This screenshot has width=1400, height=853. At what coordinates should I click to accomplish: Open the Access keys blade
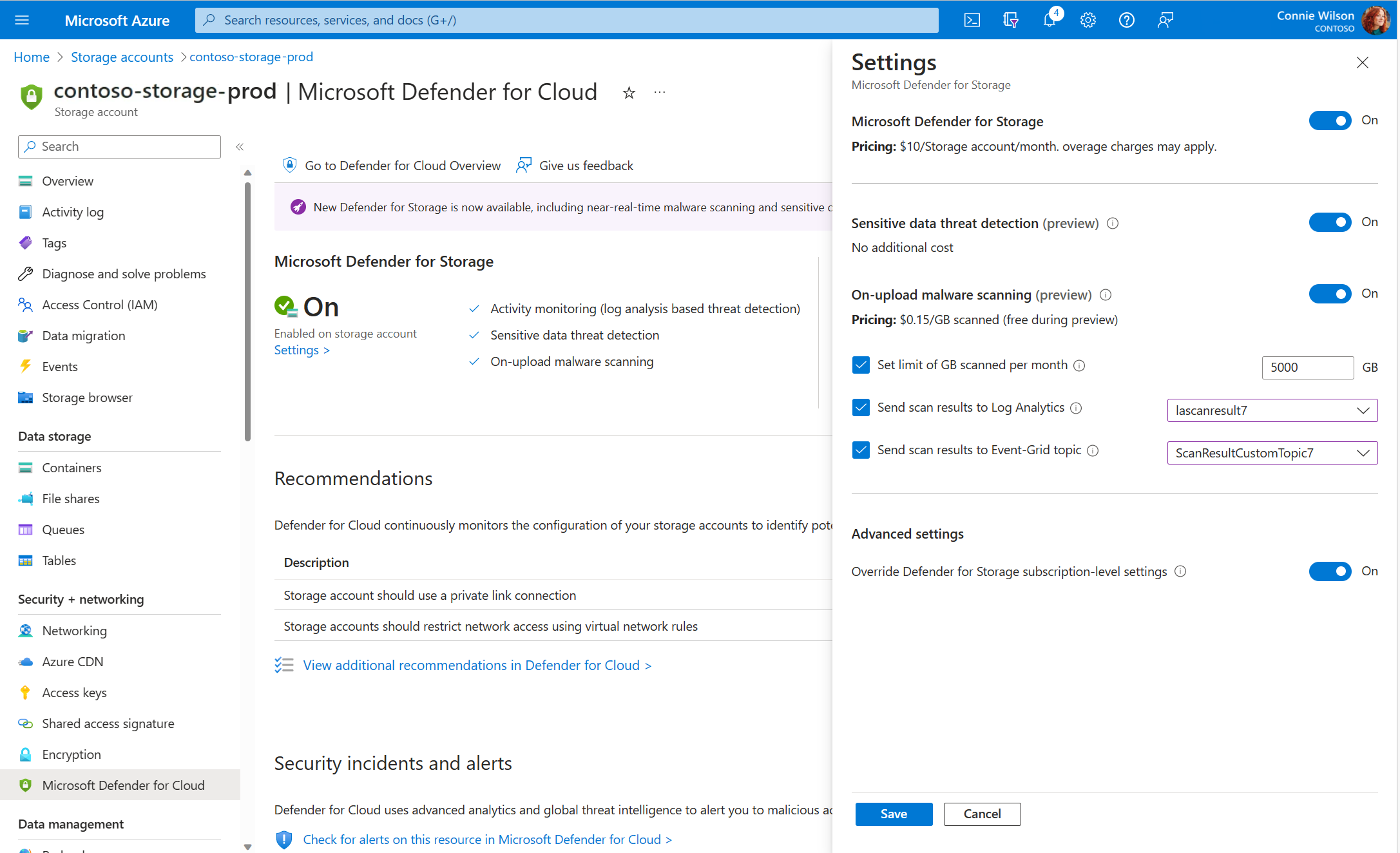pos(74,692)
